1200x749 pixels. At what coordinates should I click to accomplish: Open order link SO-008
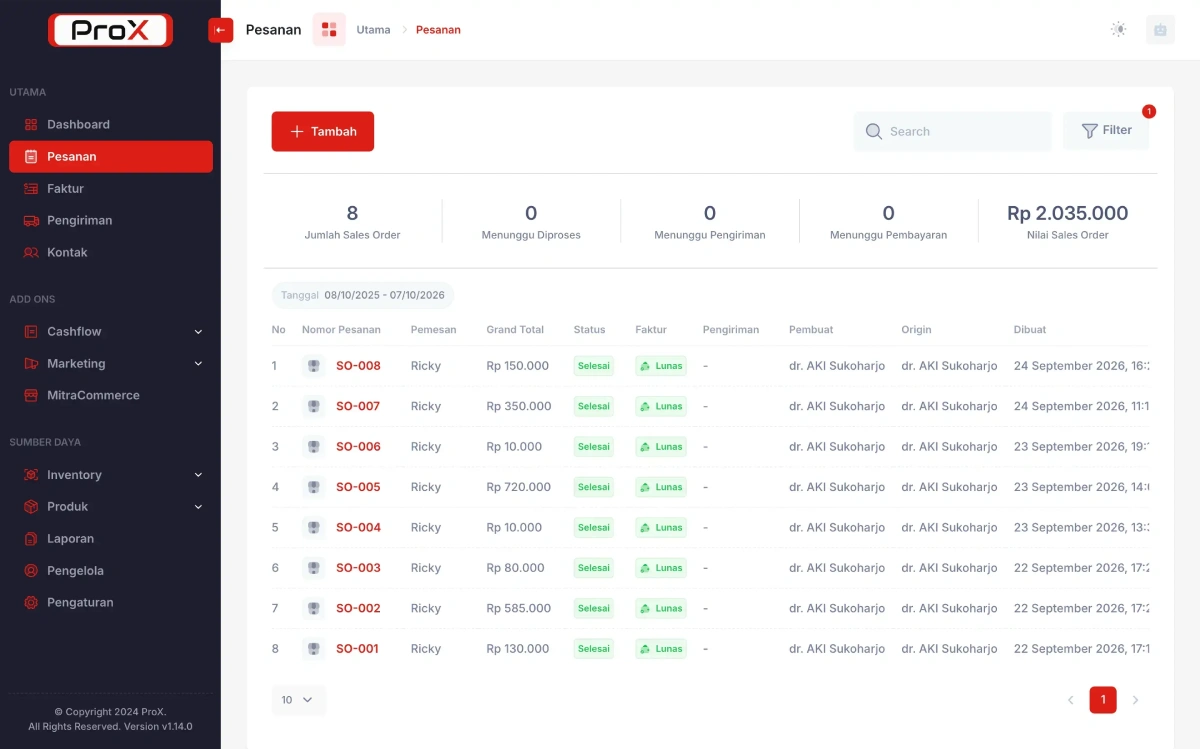tap(358, 366)
